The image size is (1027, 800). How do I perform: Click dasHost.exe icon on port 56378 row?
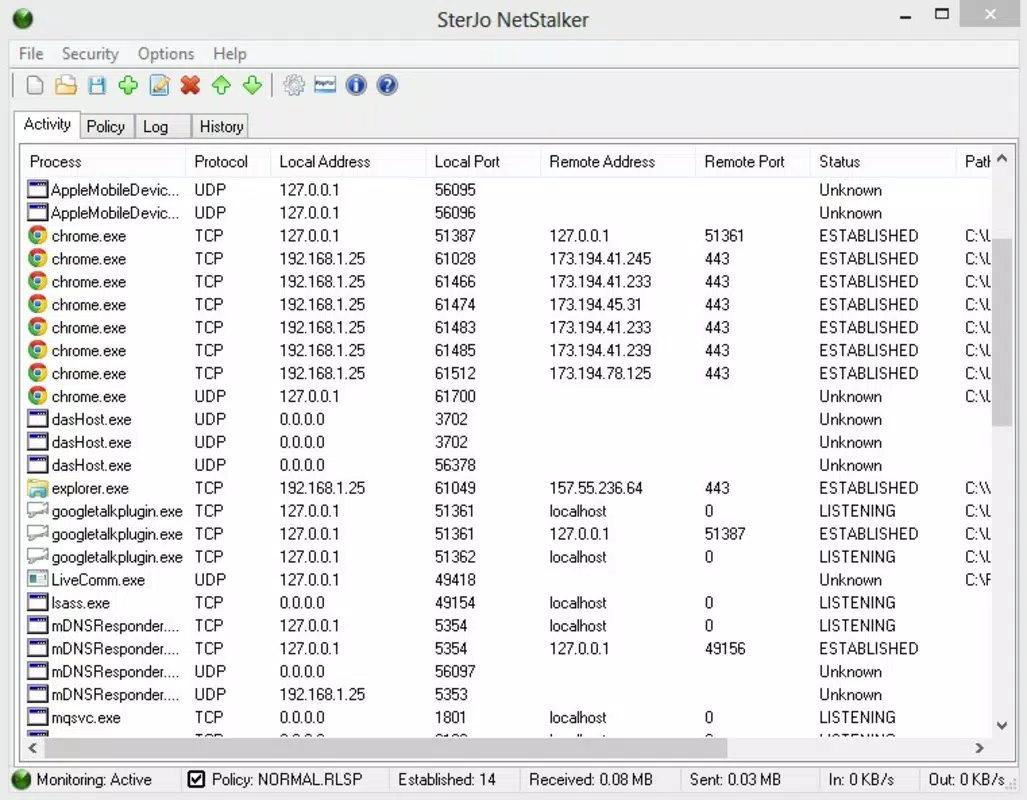pos(37,465)
